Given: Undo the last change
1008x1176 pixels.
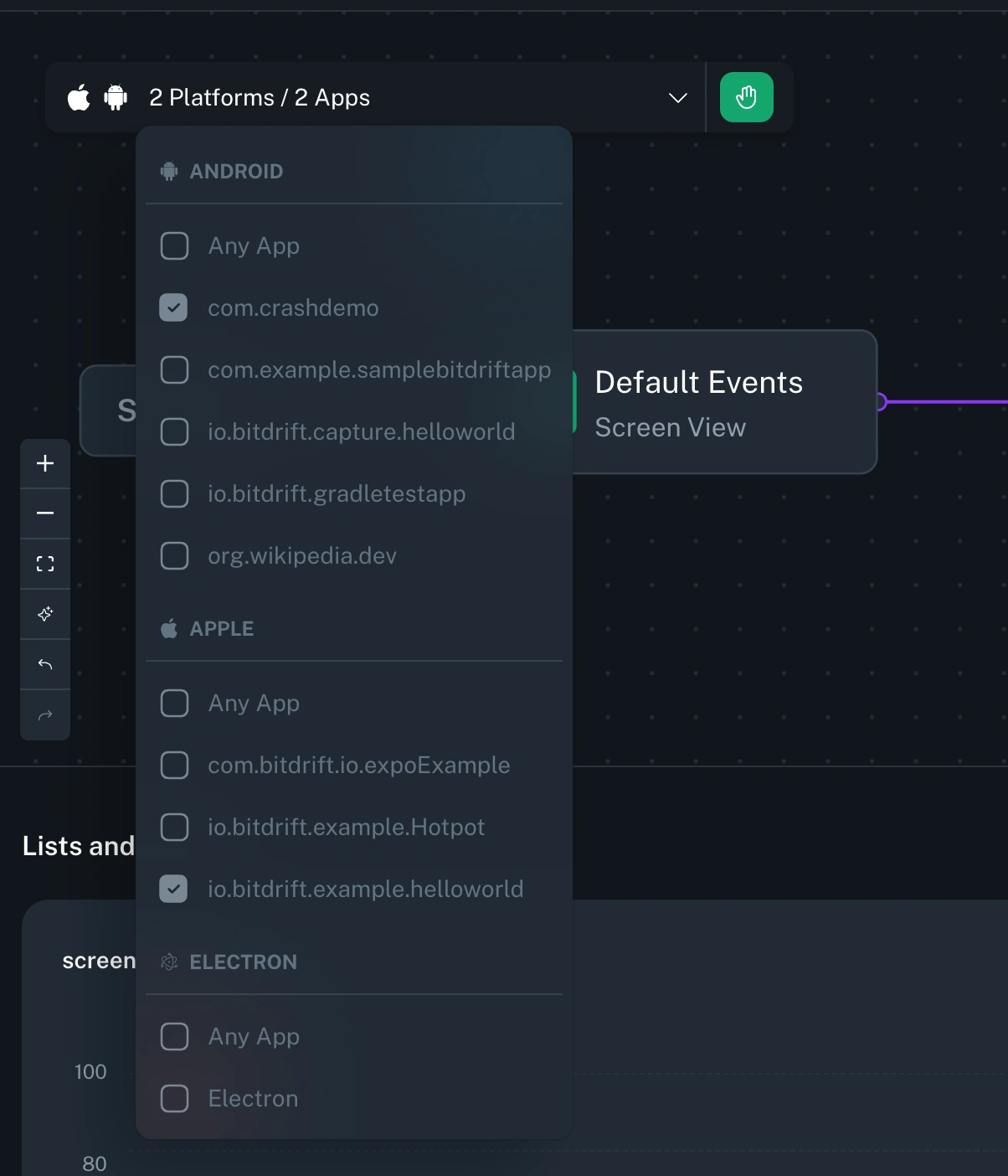Looking at the screenshot, I should (45, 664).
